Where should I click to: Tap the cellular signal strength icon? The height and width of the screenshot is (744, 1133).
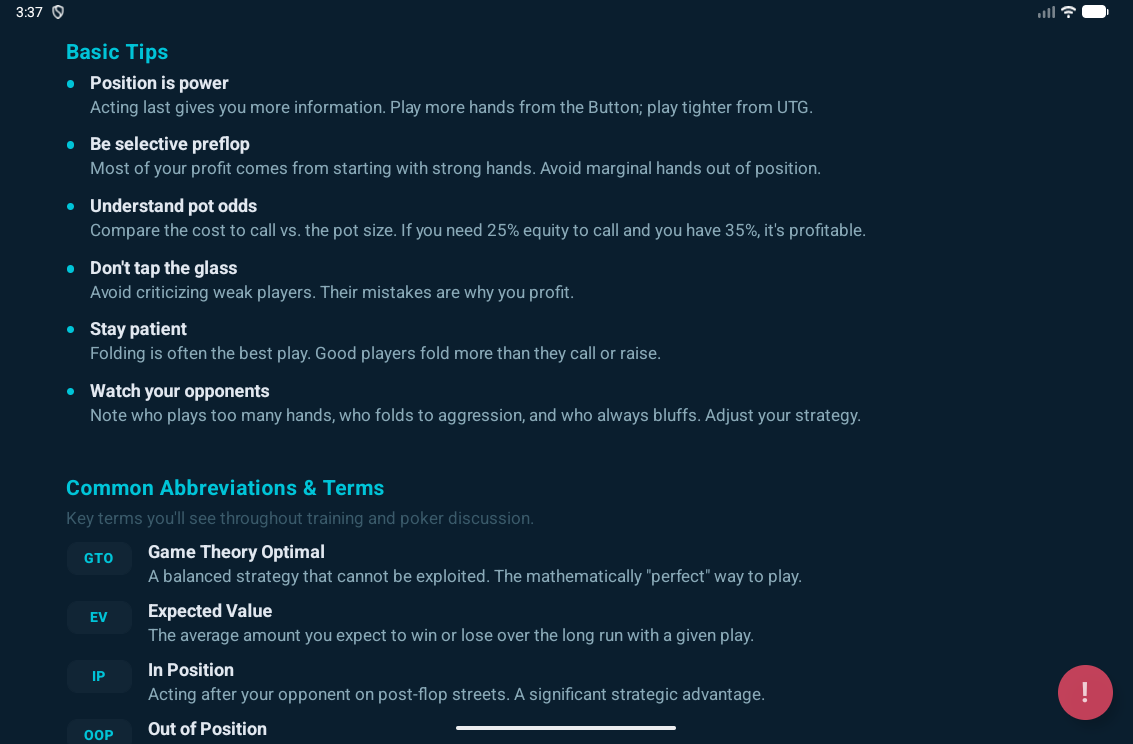click(x=1046, y=12)
